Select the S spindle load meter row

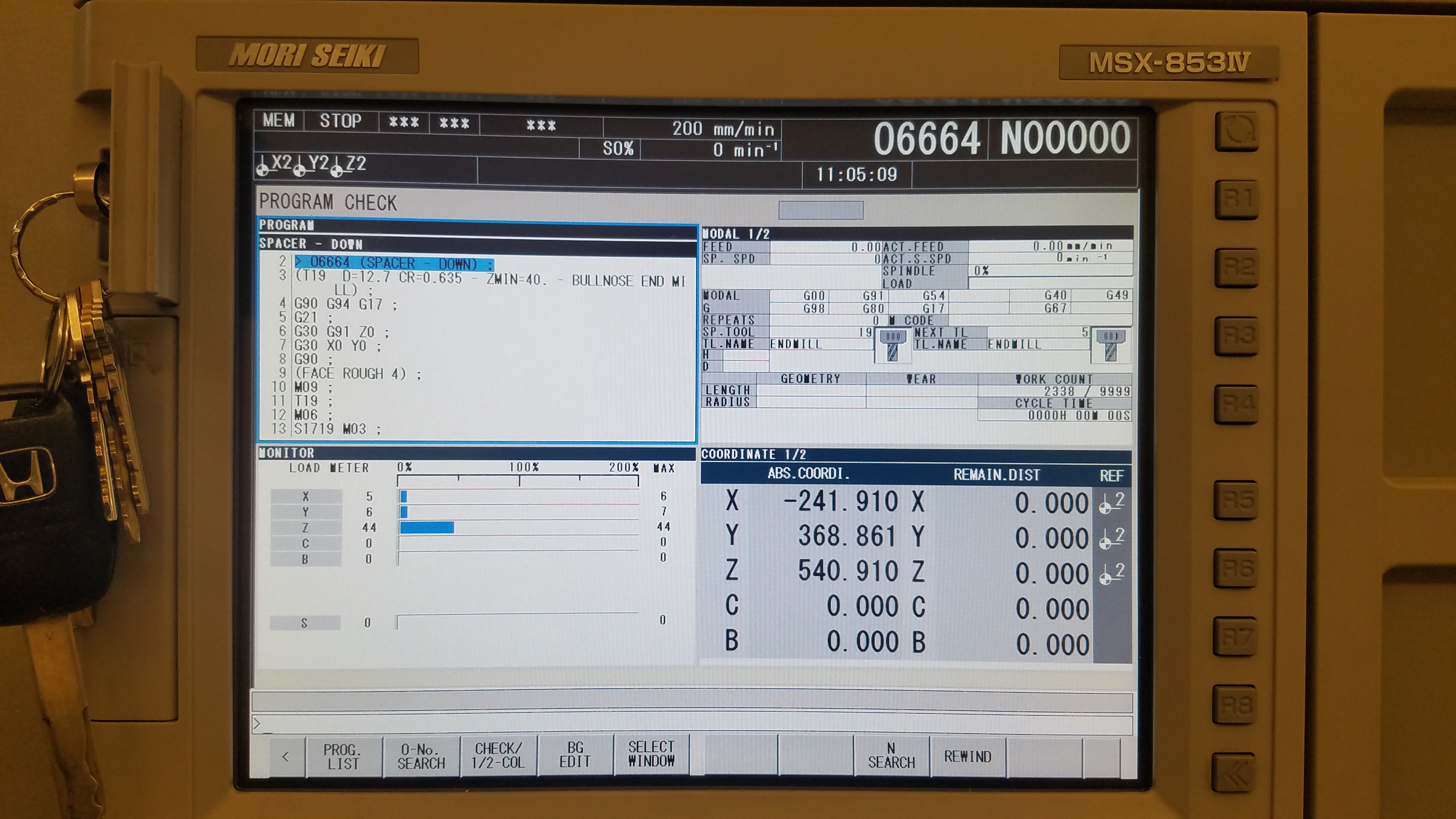[x=469, y=622]
